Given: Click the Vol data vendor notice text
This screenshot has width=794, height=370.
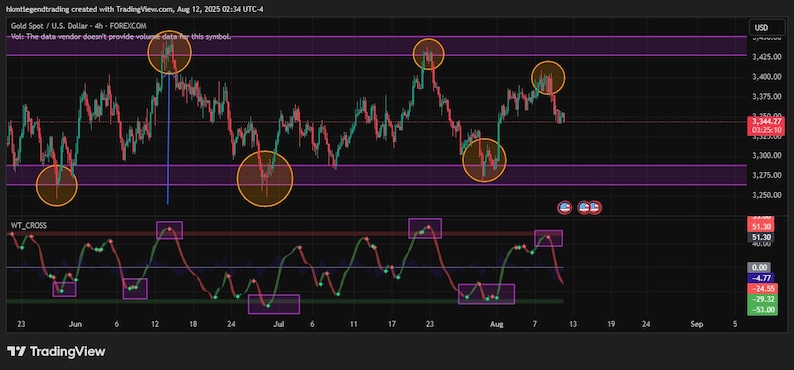Looking at the screenshot, I should (x=121, y=36).
